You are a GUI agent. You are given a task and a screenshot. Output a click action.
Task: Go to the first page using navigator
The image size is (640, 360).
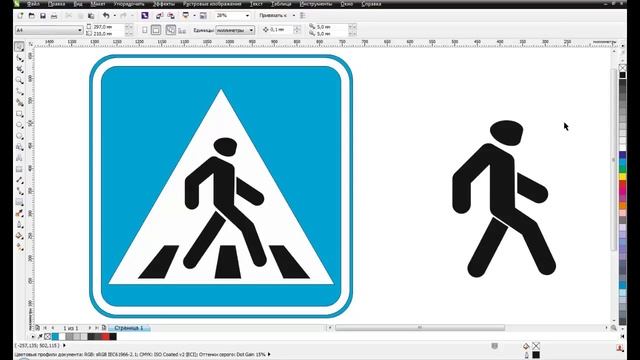click(45, 328)
